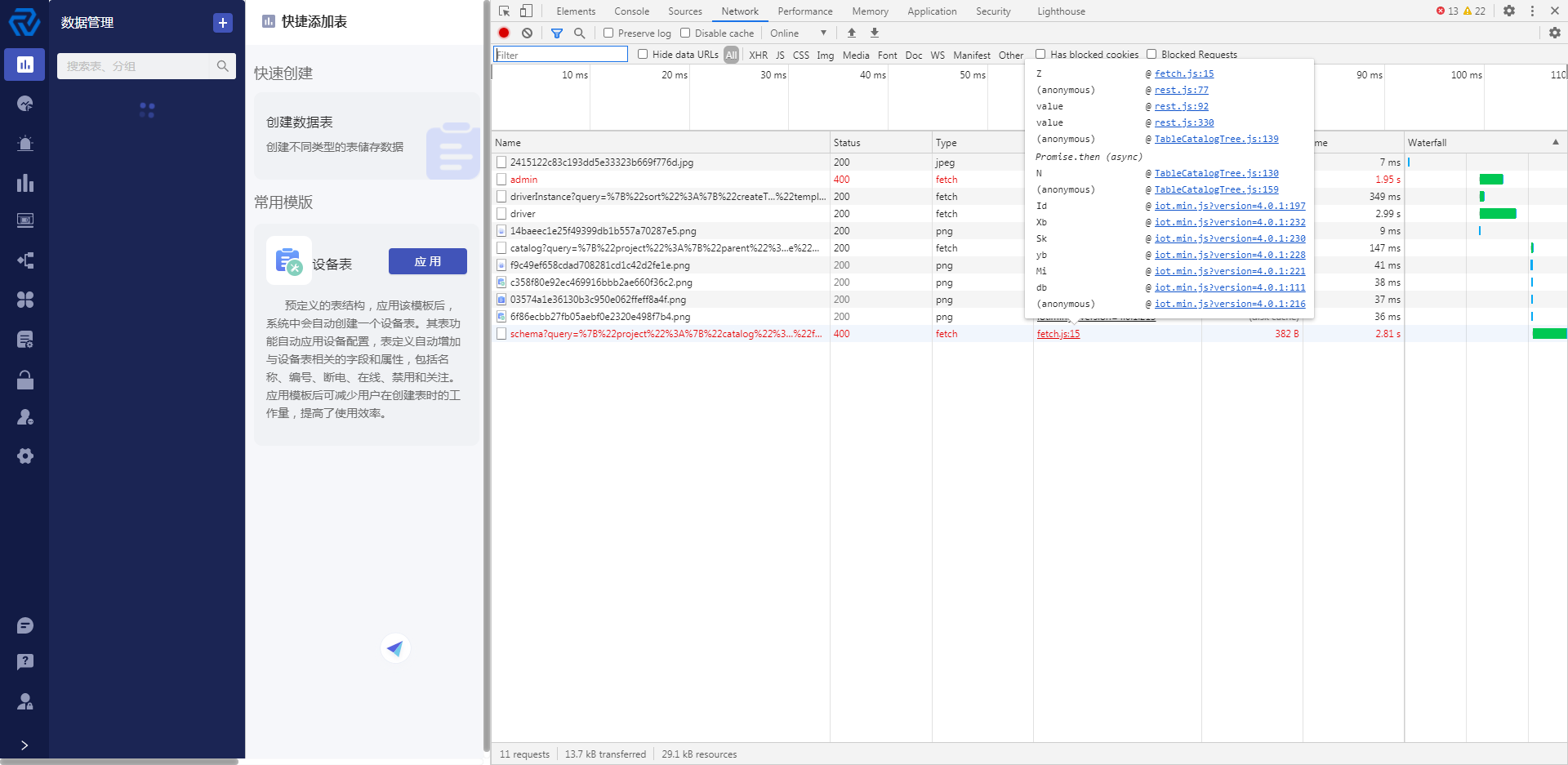1568x765 pixels.
Task: Open the monitor screen sidebar icon
Action: (x=24, y=220)
